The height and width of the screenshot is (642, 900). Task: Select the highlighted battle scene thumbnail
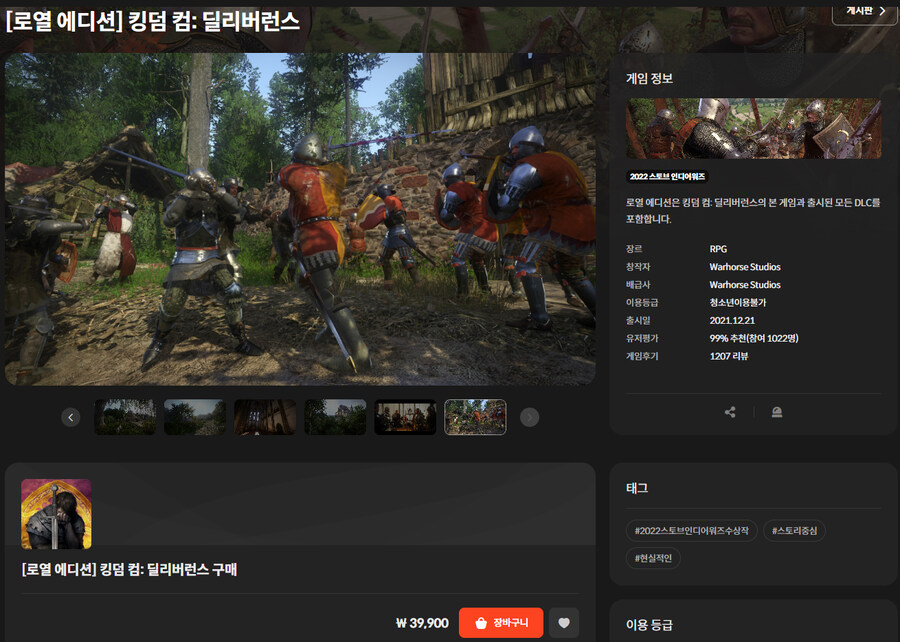pos(475,417)
